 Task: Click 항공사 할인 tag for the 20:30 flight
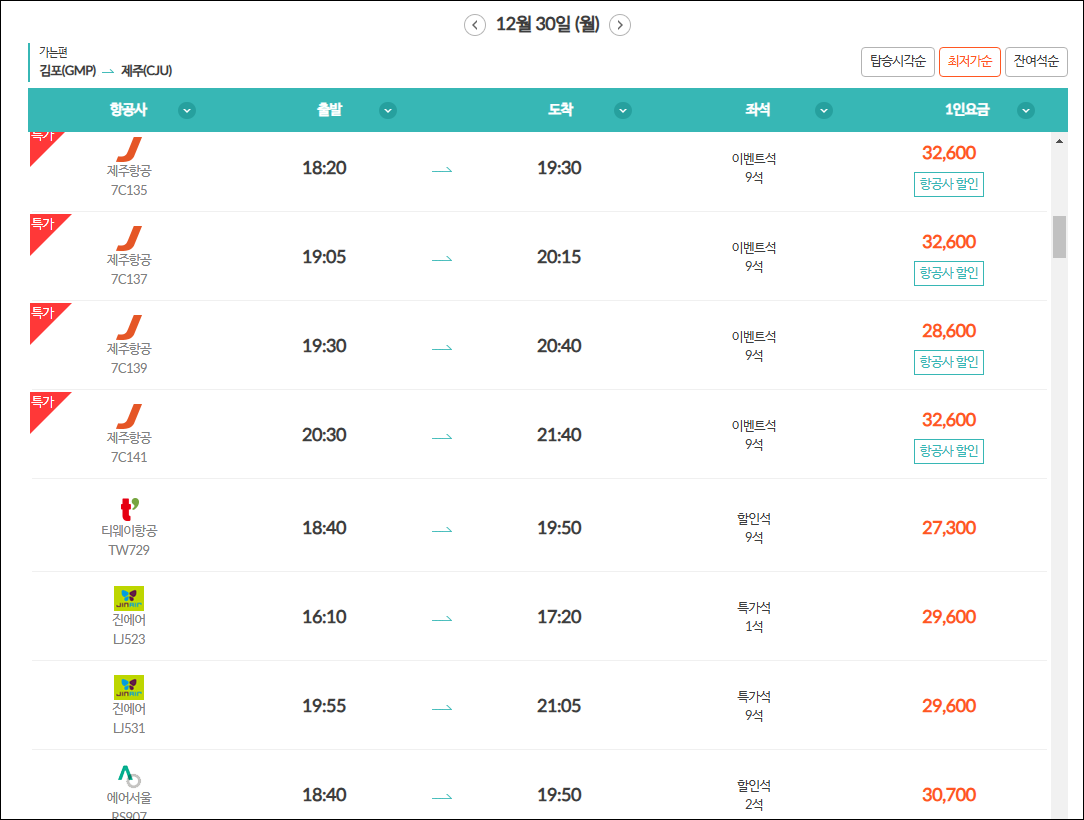click(948, 451)
